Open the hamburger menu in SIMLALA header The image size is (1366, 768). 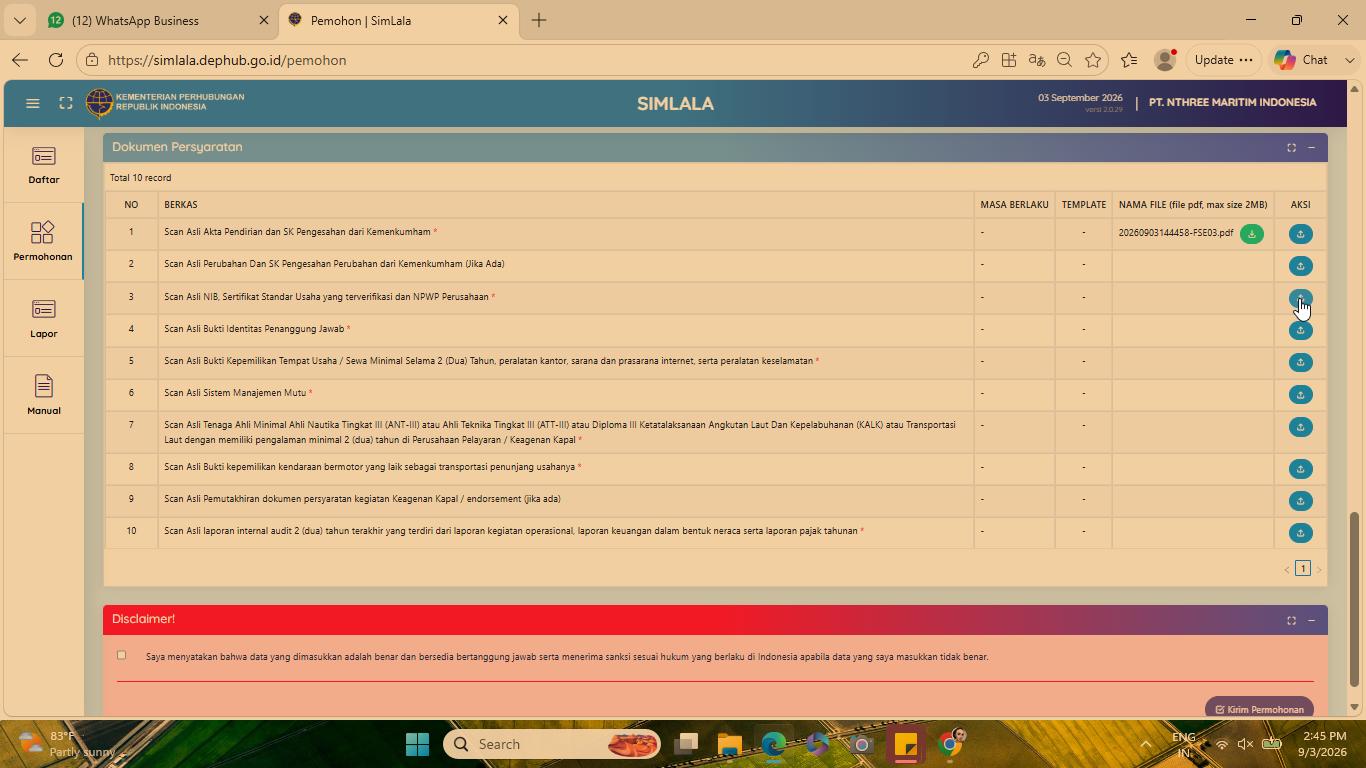33,103
